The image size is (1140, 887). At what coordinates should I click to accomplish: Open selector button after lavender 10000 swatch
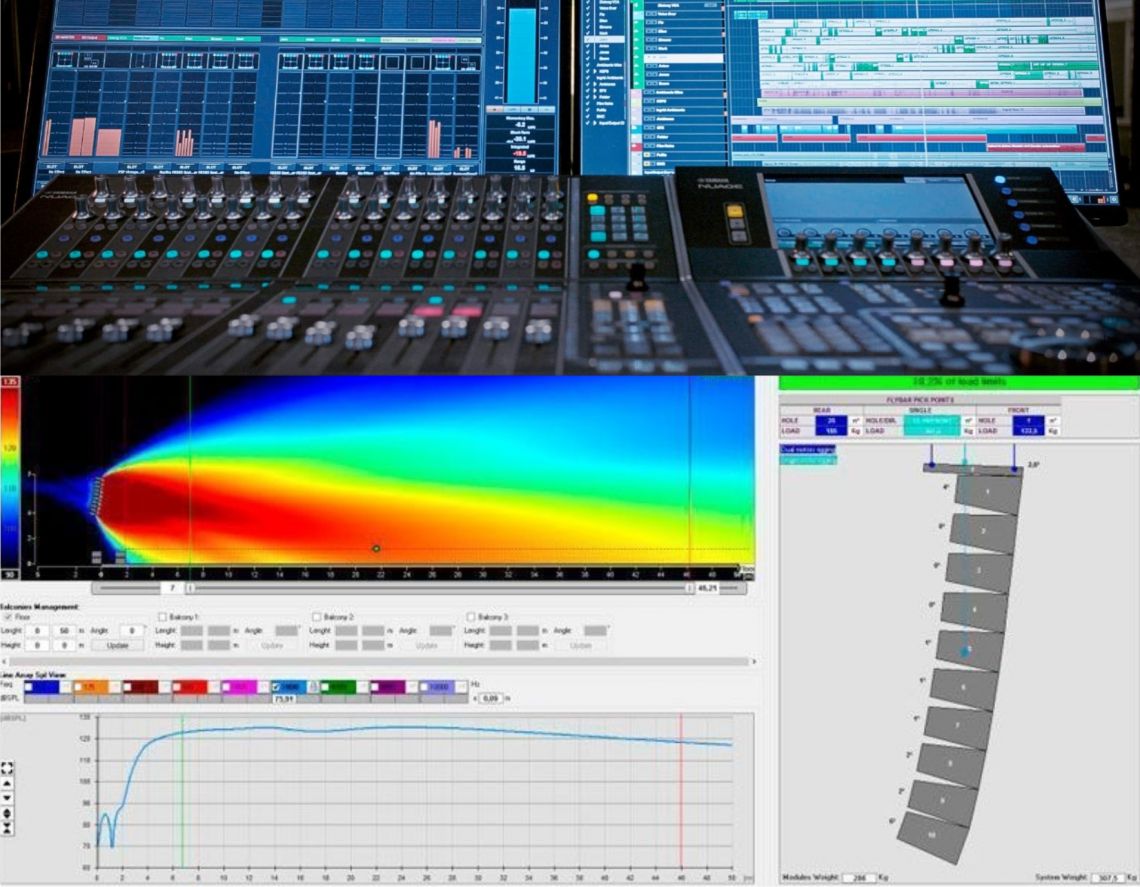click(x=461, y=687)
